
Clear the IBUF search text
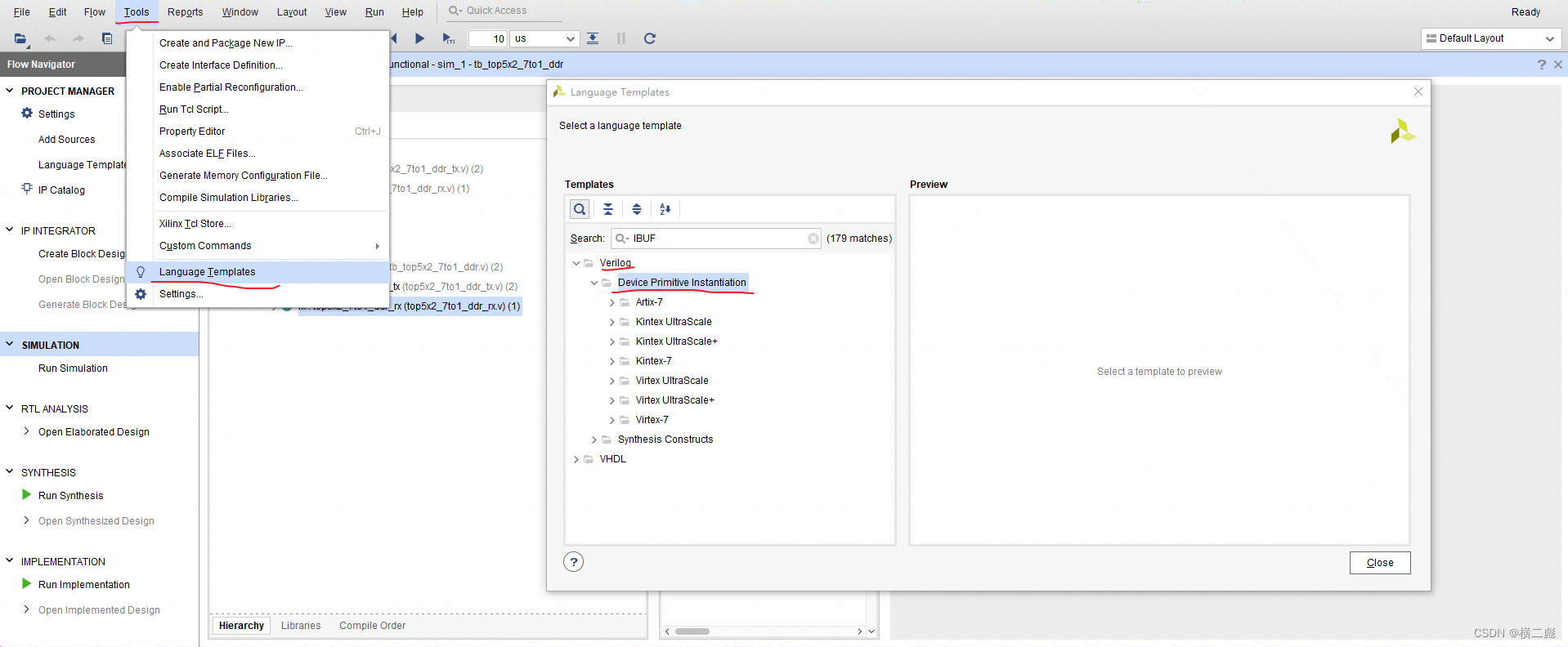point(813,239)
